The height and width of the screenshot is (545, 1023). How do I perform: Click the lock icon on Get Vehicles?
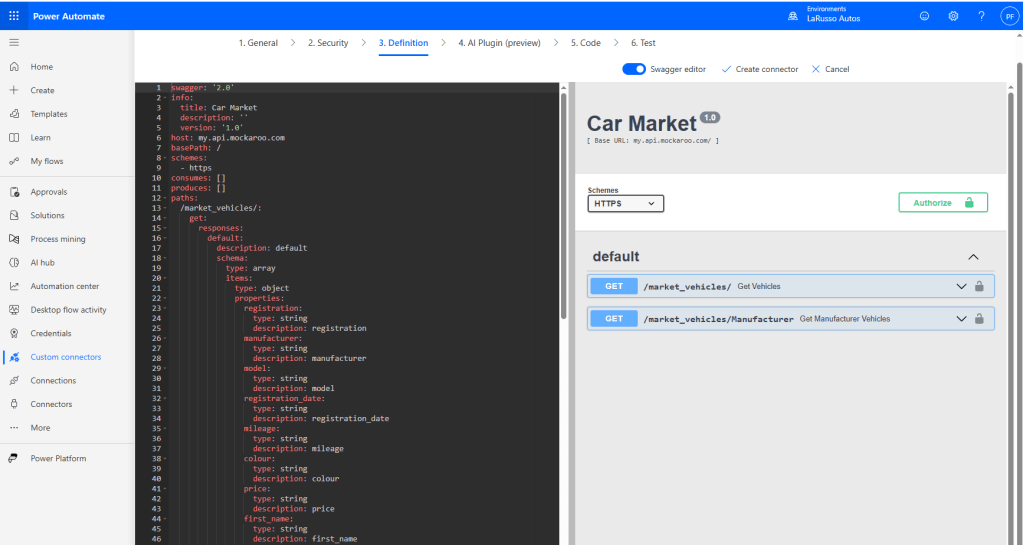979,286
